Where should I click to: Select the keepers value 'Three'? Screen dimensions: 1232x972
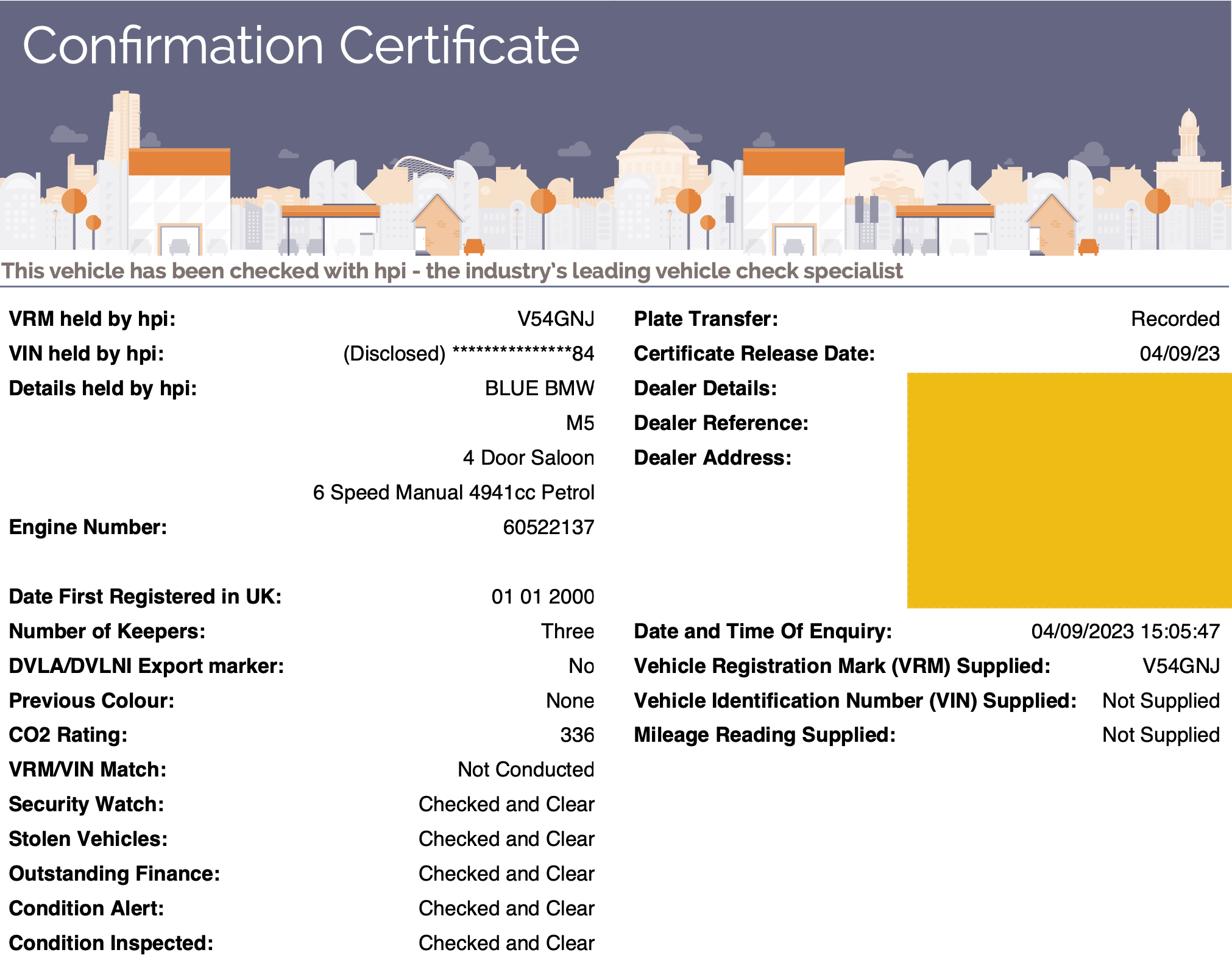tap(567, 631)
